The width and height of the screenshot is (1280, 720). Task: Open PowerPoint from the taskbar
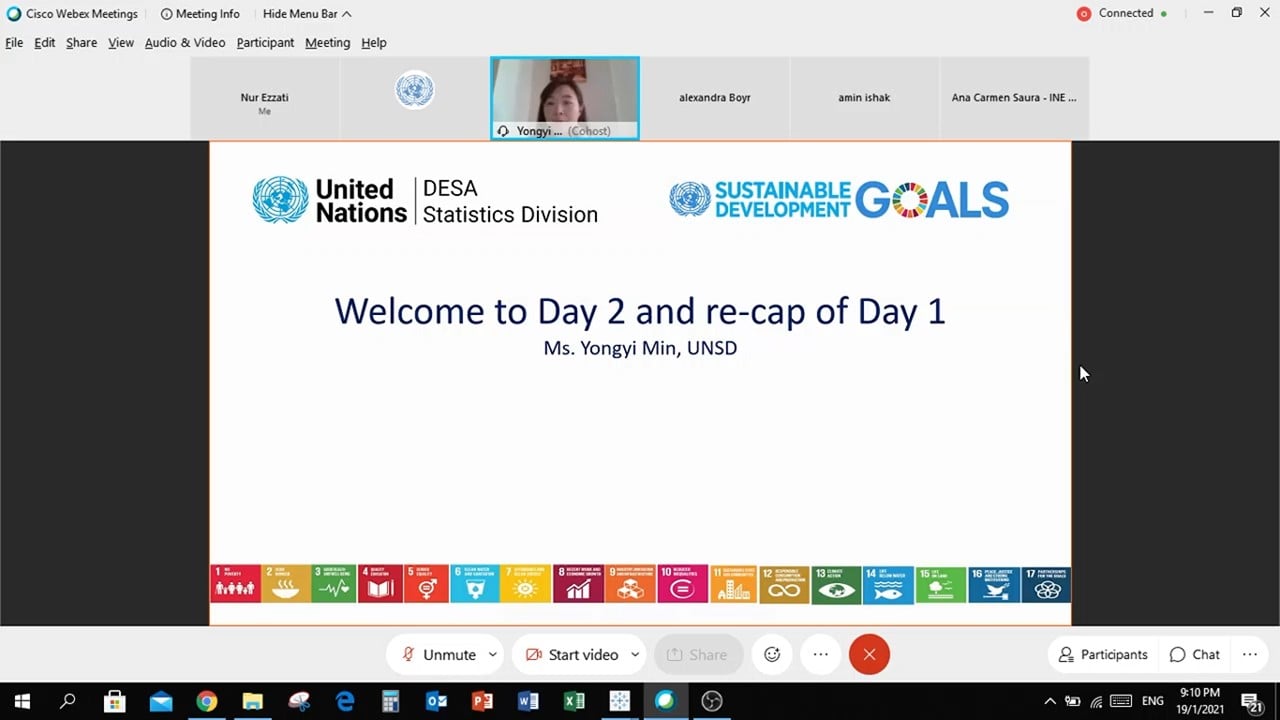tap(482, 701)
